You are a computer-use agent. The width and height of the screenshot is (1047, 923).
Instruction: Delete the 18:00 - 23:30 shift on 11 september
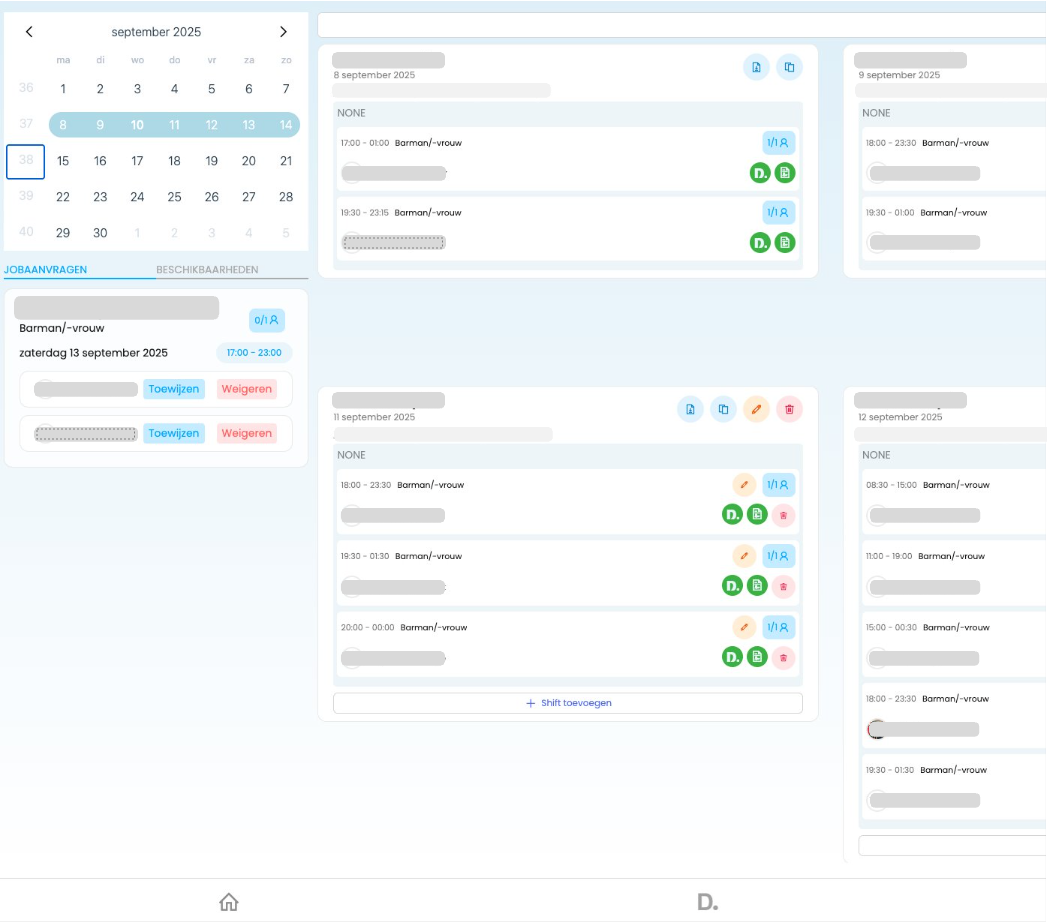[783, 515]
